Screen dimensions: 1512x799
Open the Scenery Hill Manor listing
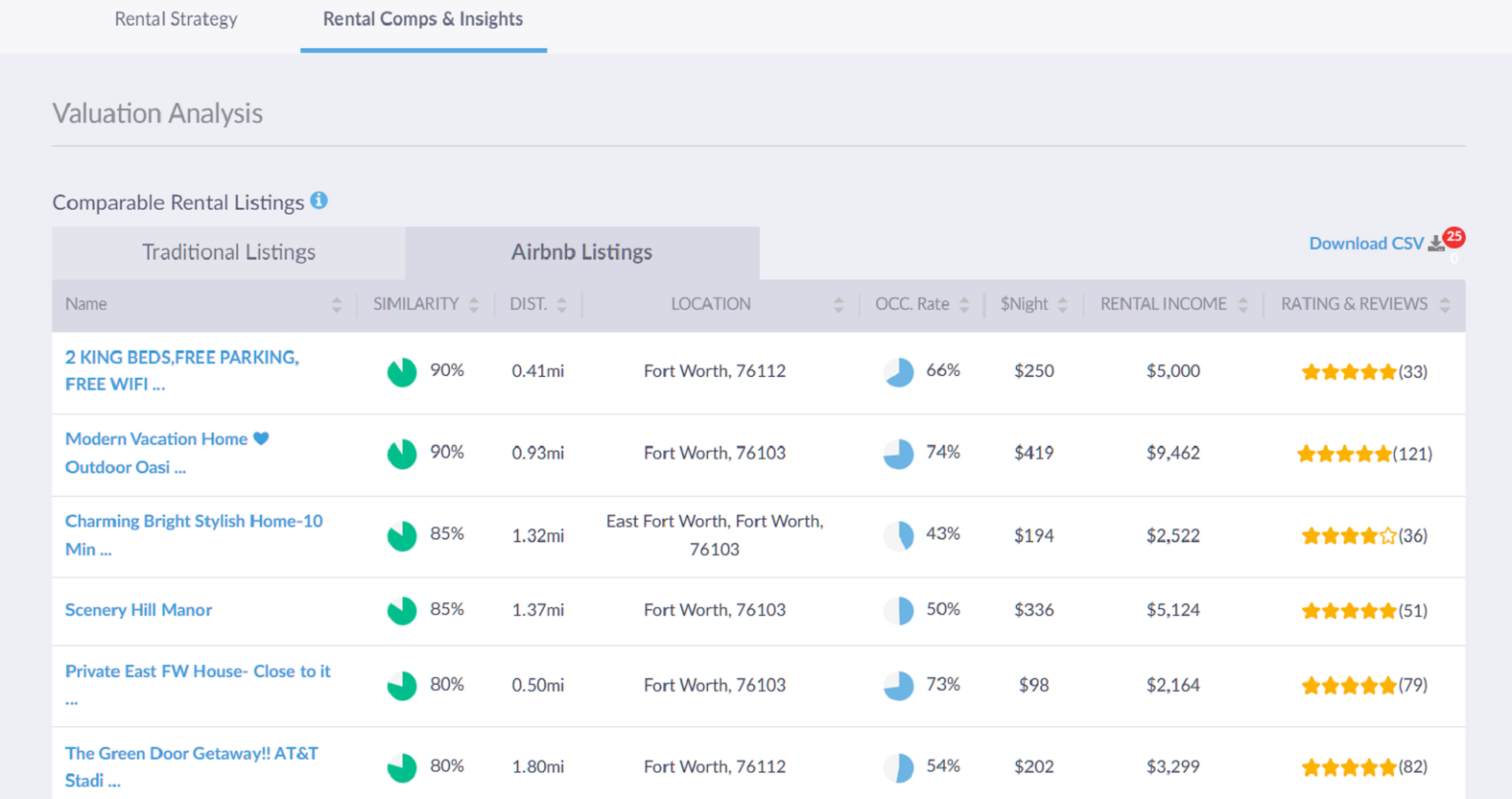(x=139, y=610)
